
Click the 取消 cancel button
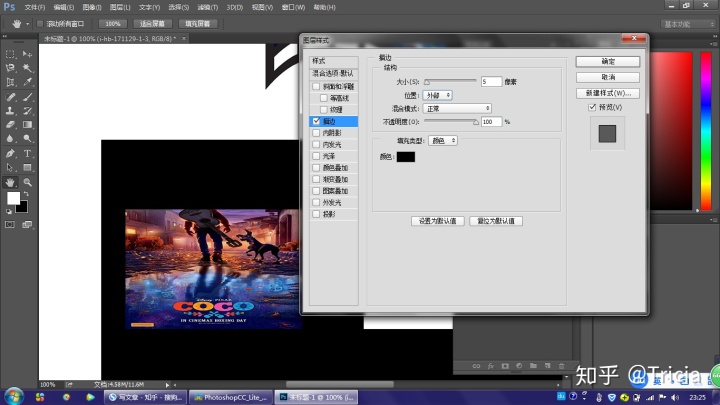[x=608, y=77]
